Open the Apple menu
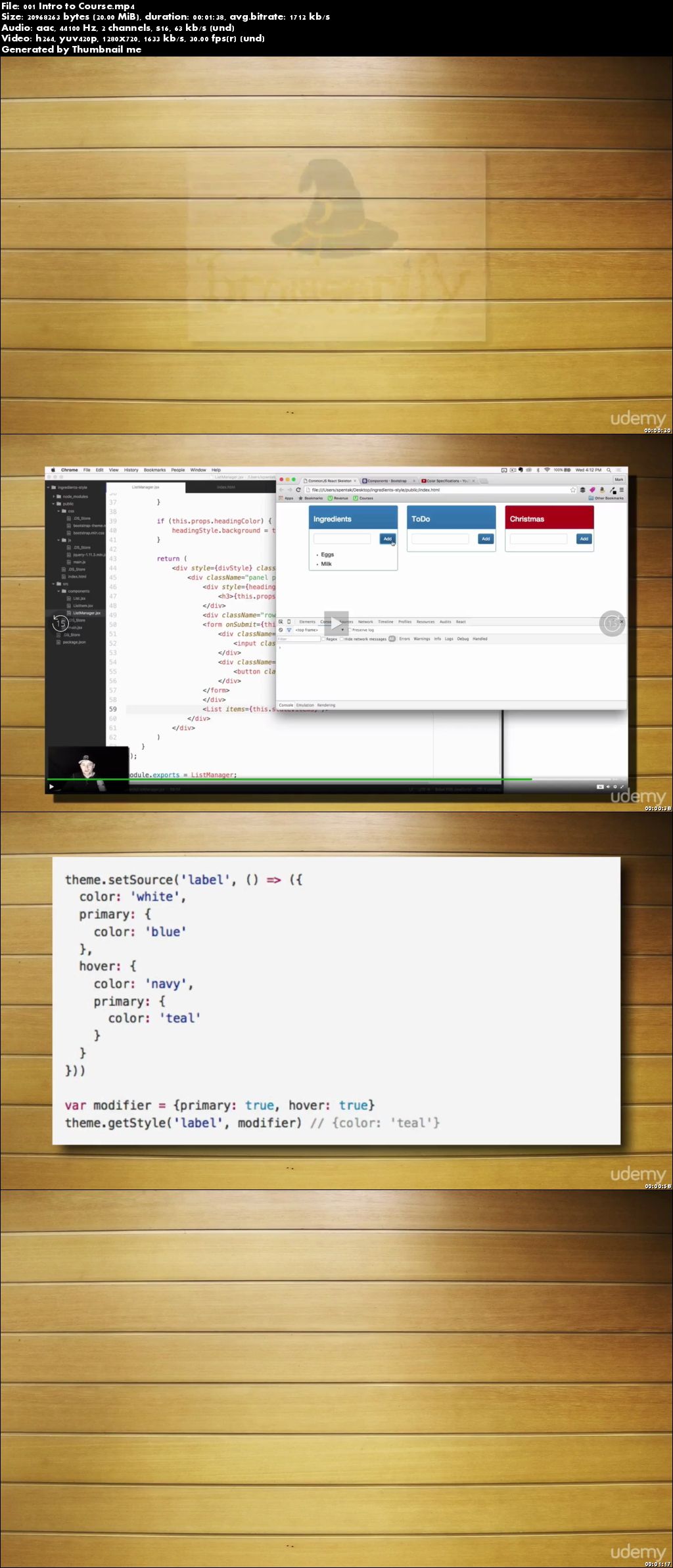This screenshot has width=673, height=1568. [x=53, y=470]
